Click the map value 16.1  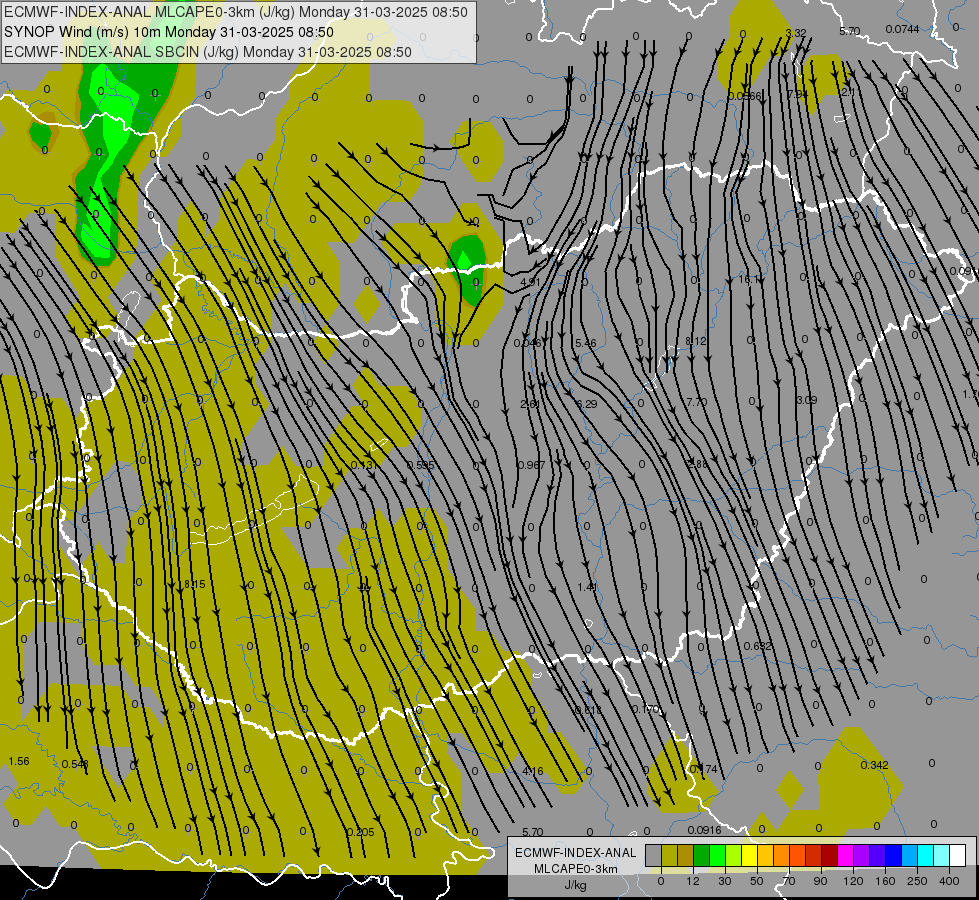click(x=749, y=280)
